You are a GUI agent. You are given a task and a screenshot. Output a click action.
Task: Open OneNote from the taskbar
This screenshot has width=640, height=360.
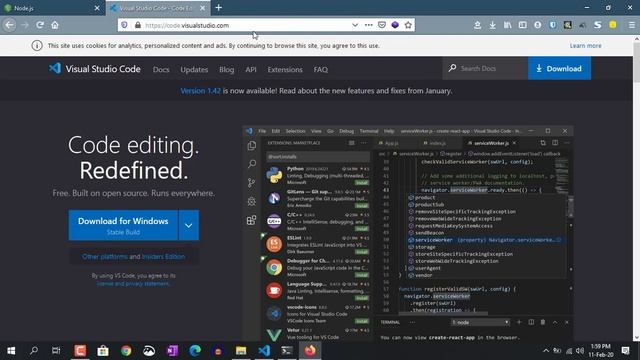coord(172,351)
